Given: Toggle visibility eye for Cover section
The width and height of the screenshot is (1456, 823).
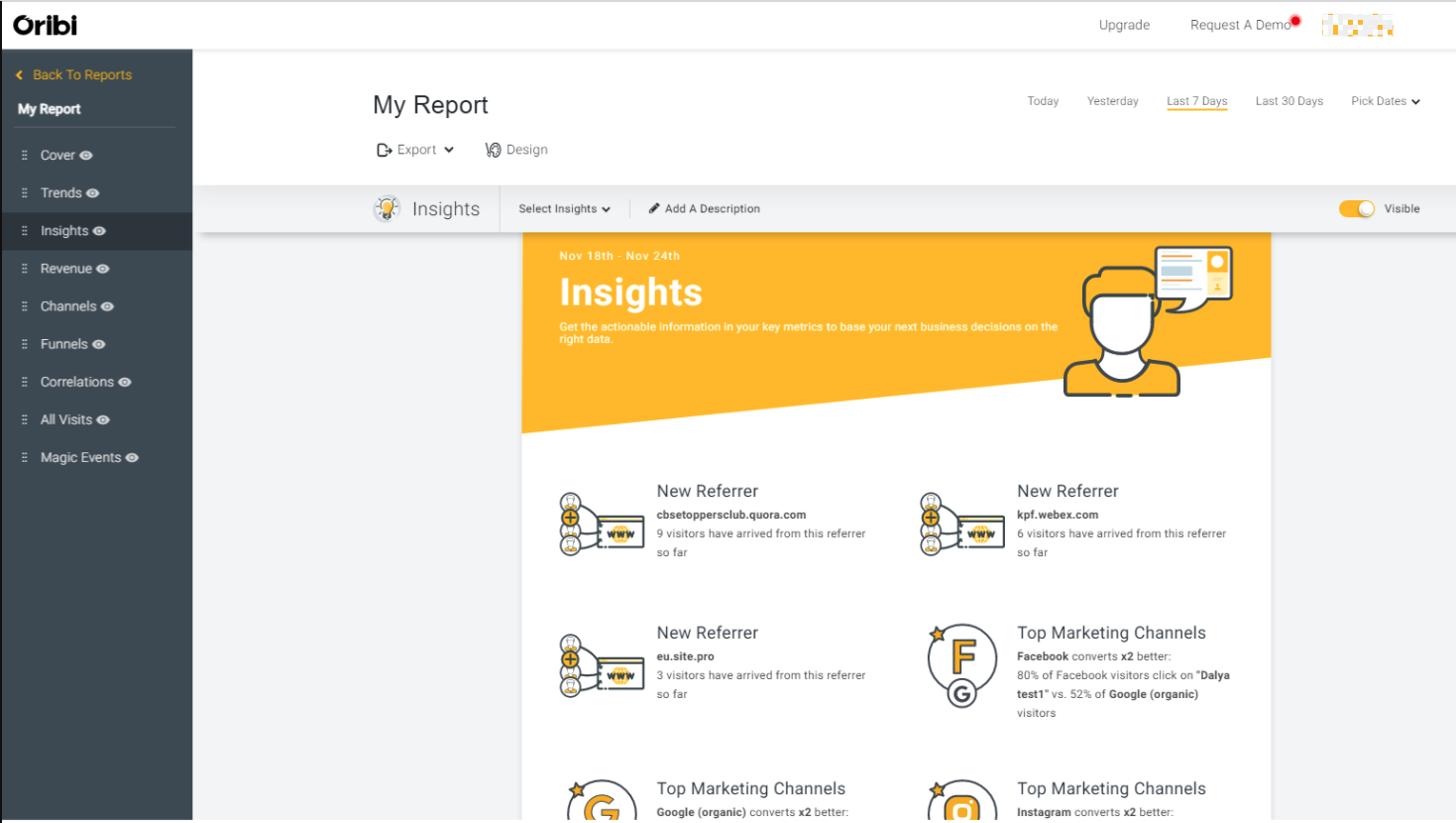Looking at the screenshot, I should 86,156.
